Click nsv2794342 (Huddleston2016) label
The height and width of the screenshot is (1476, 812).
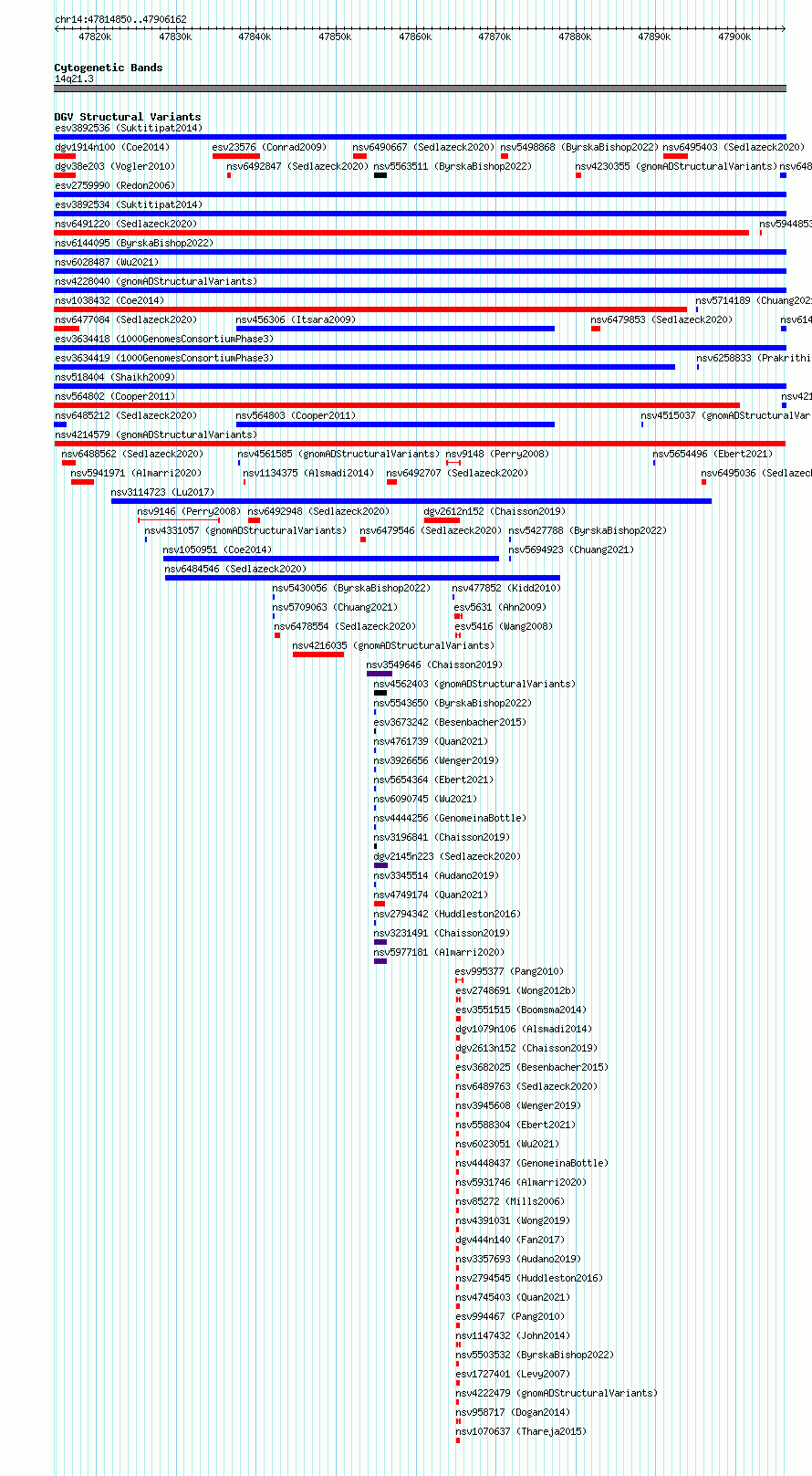click(447, 914)
